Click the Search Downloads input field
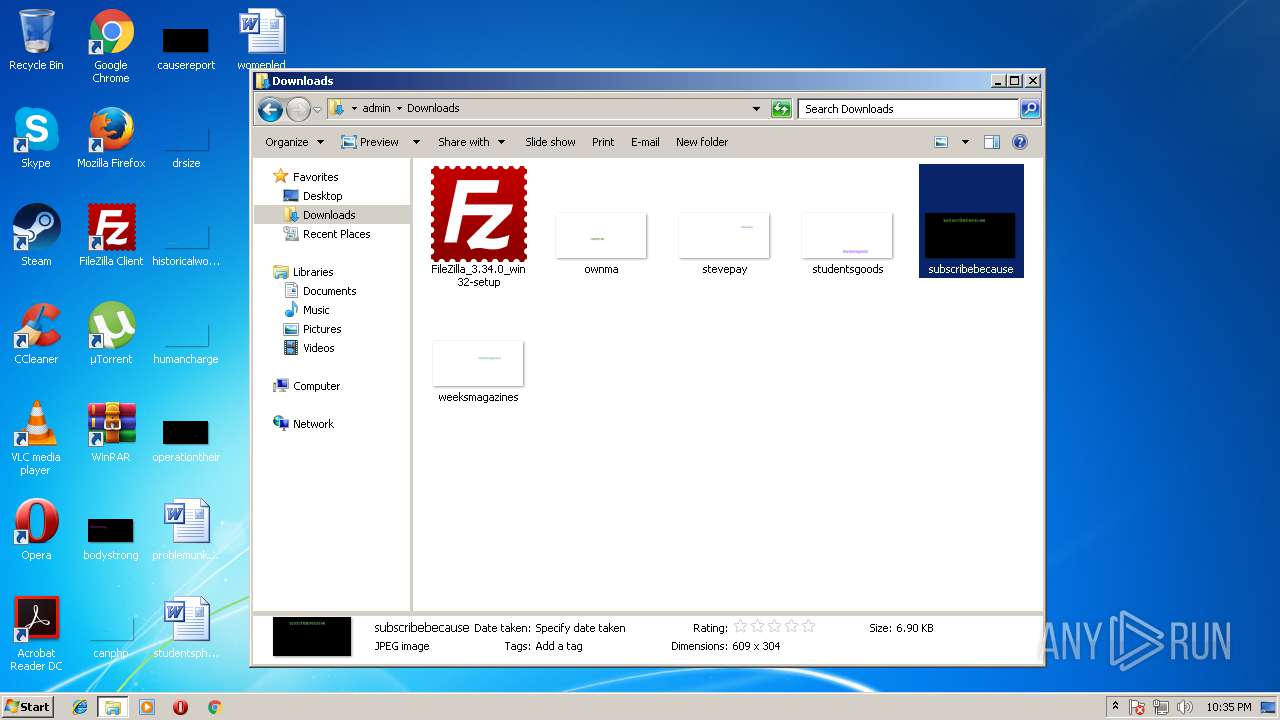The image size is (1280, 720). click(909, 109)
